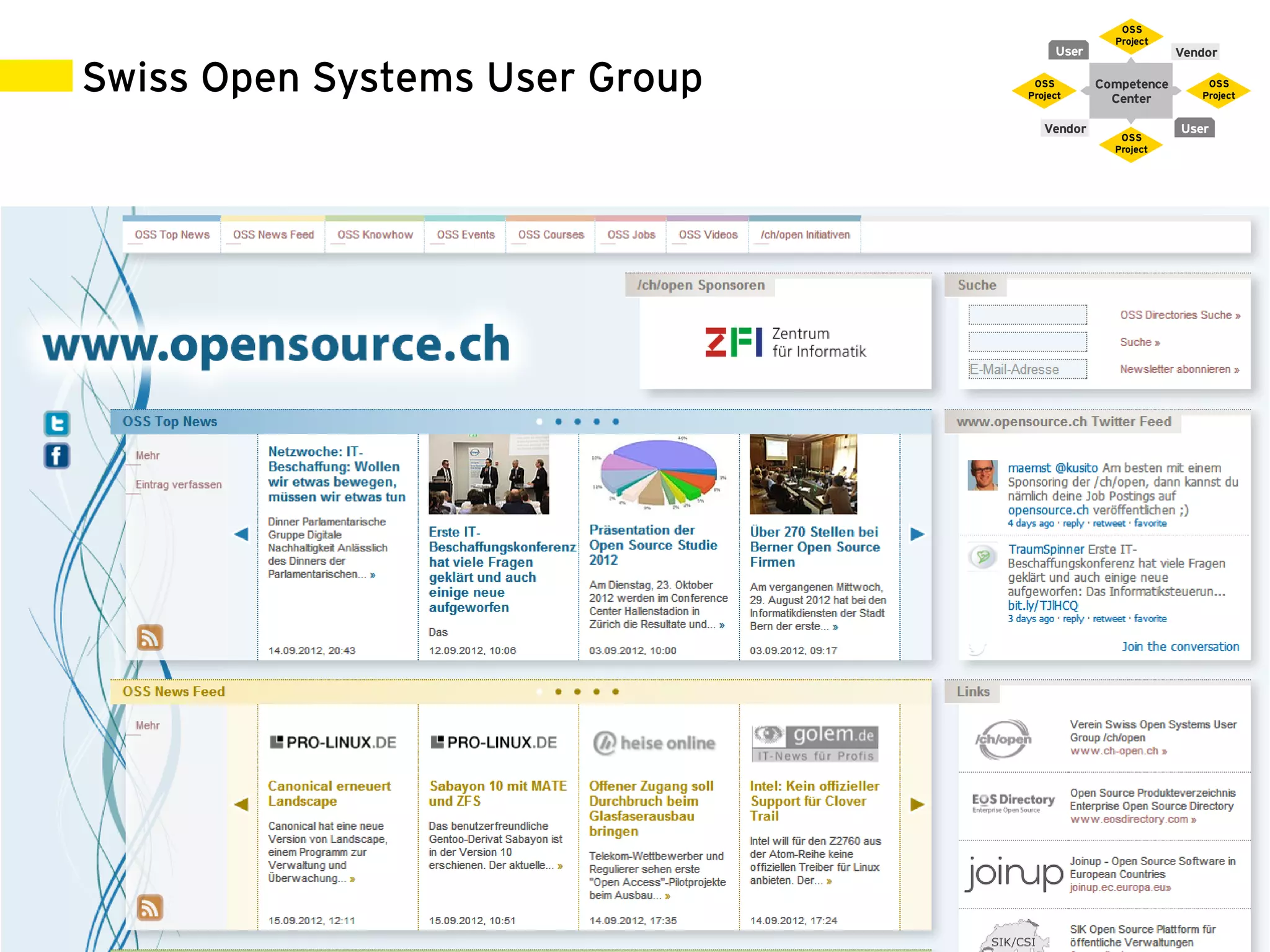Screen dimensions: 1270x952
Task: Click the /ch/open logo in Links
Action: 1003,739
